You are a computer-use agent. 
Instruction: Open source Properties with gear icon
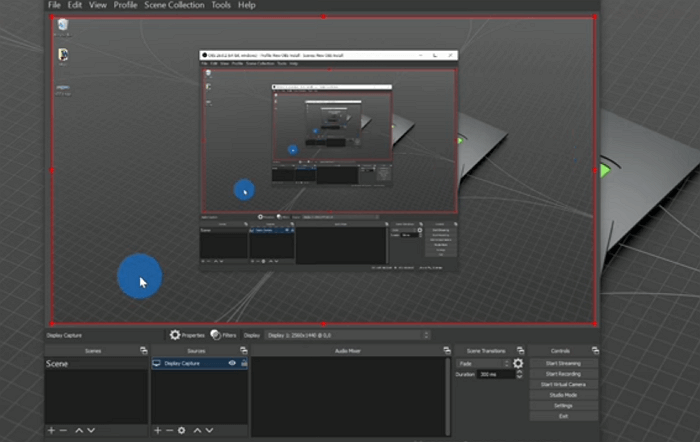click(x=186, y=336)
